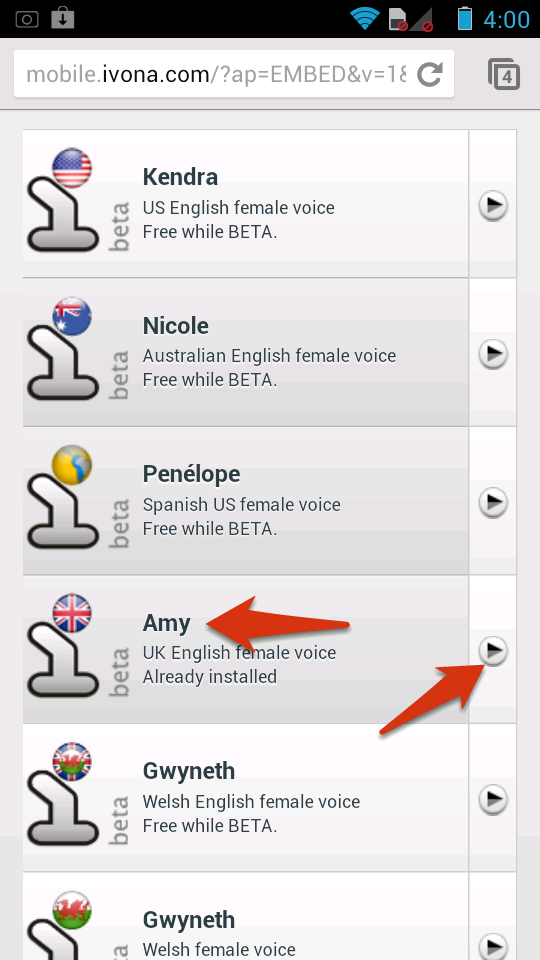Tap the Kendra US flag icon
This screenshot has width=540, height=960.
(x=72, y=168)
